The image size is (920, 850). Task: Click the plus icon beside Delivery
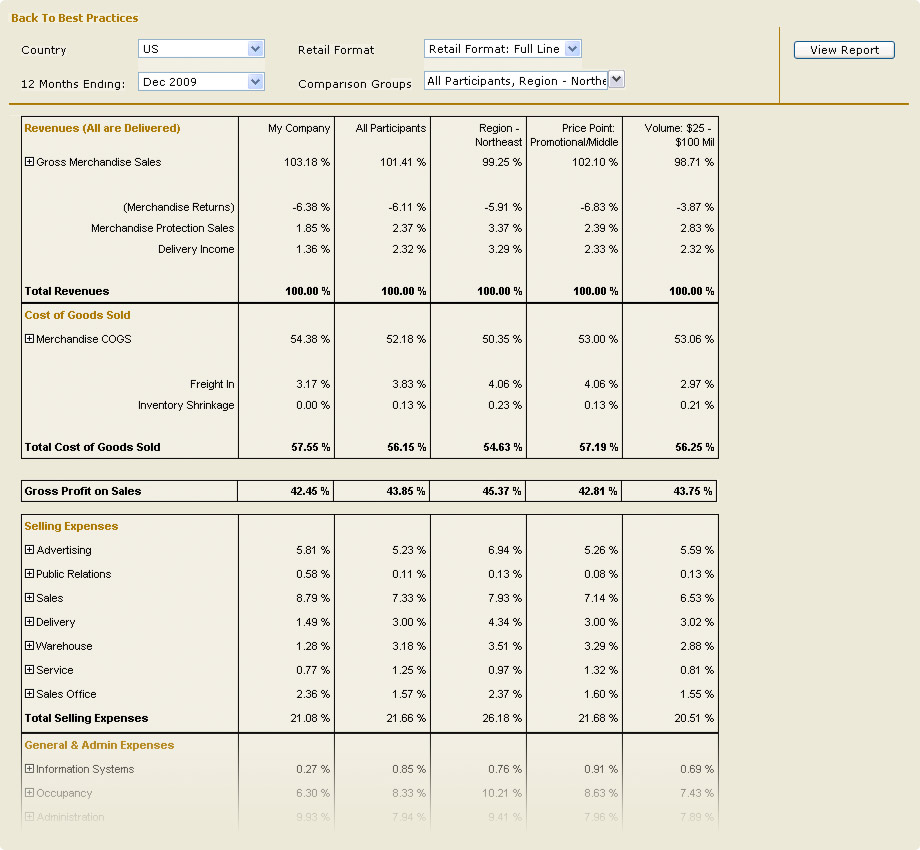[x=30, y=622]
